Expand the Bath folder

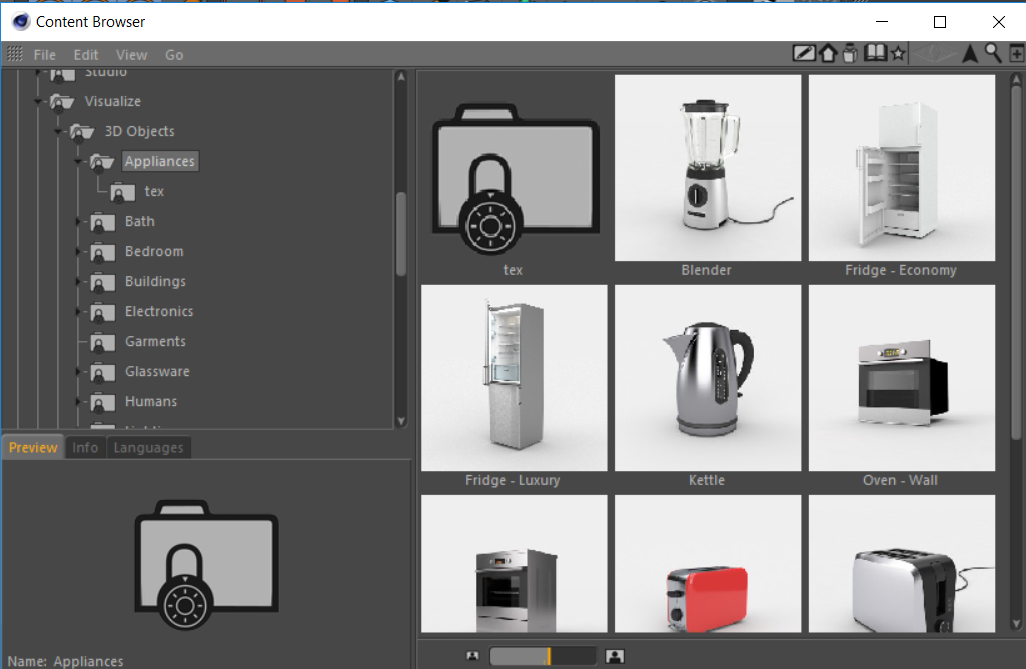pos(79,222)
